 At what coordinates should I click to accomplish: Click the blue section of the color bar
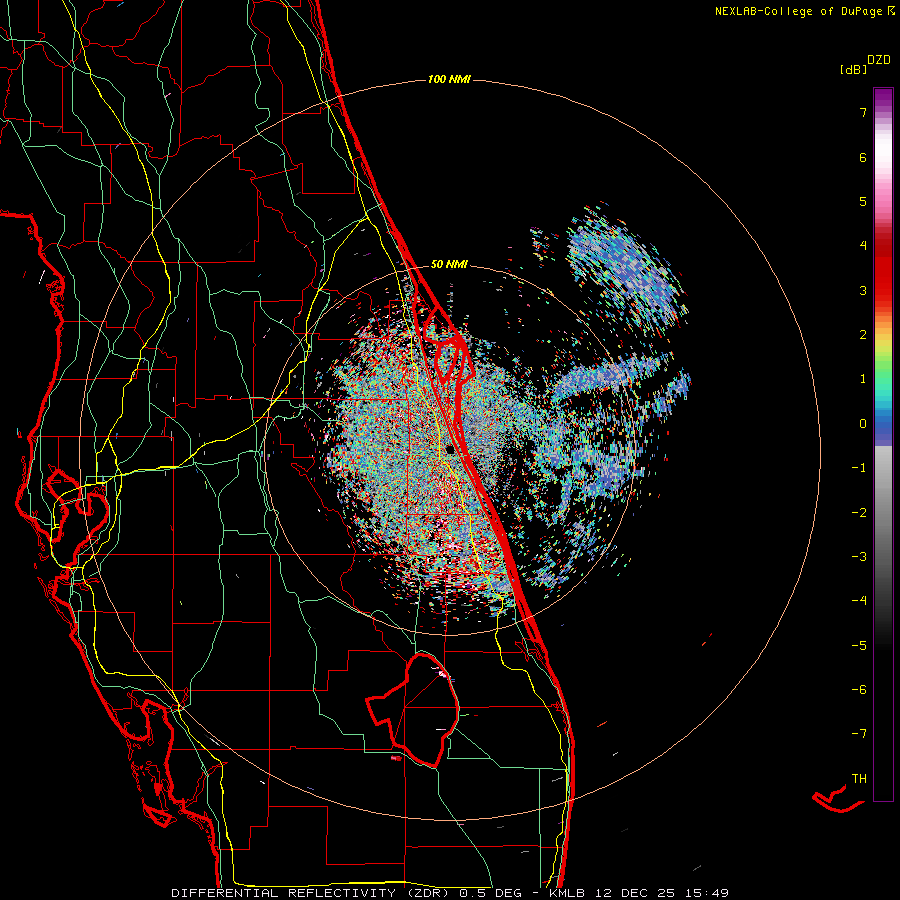point(883,428)
